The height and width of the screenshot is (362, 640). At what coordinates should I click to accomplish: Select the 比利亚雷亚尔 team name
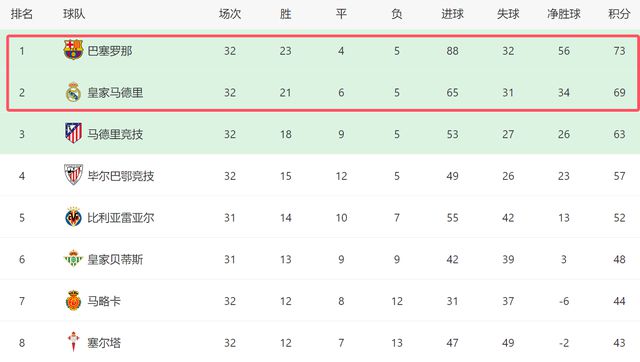(121, 218)
